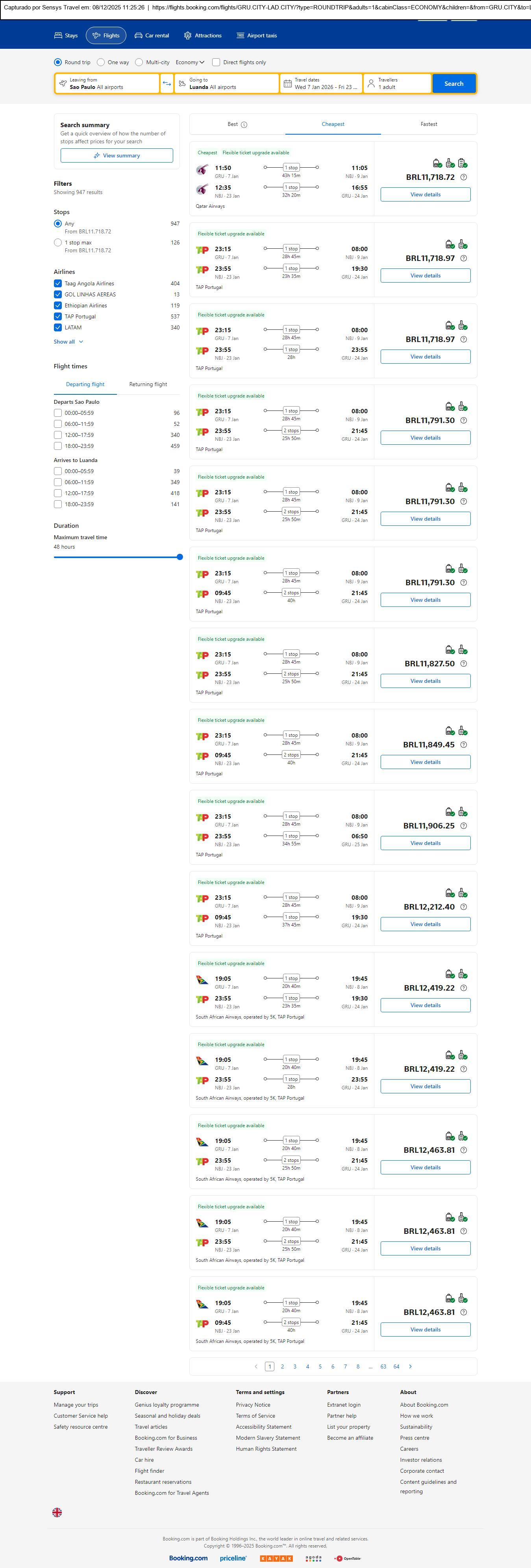Image resolution: width=531 pixels, height=1568 pixels.
Task: Select the One way trip option
Action: pyautogui.click(x=101, y=62)
